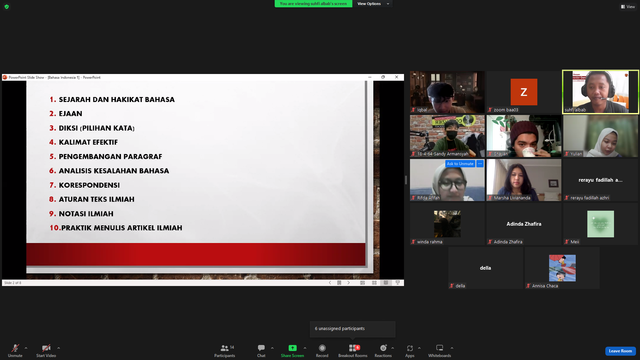Open the Chat panel
The image size is (640, 360).
click(261, 350)
